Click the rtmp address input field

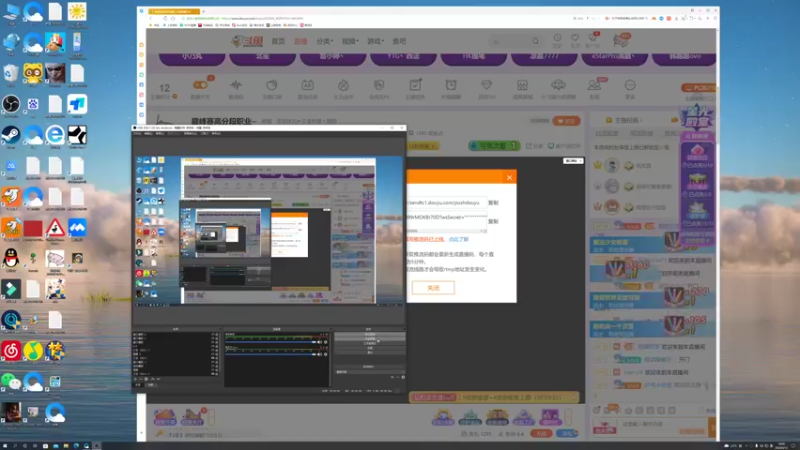446,203
